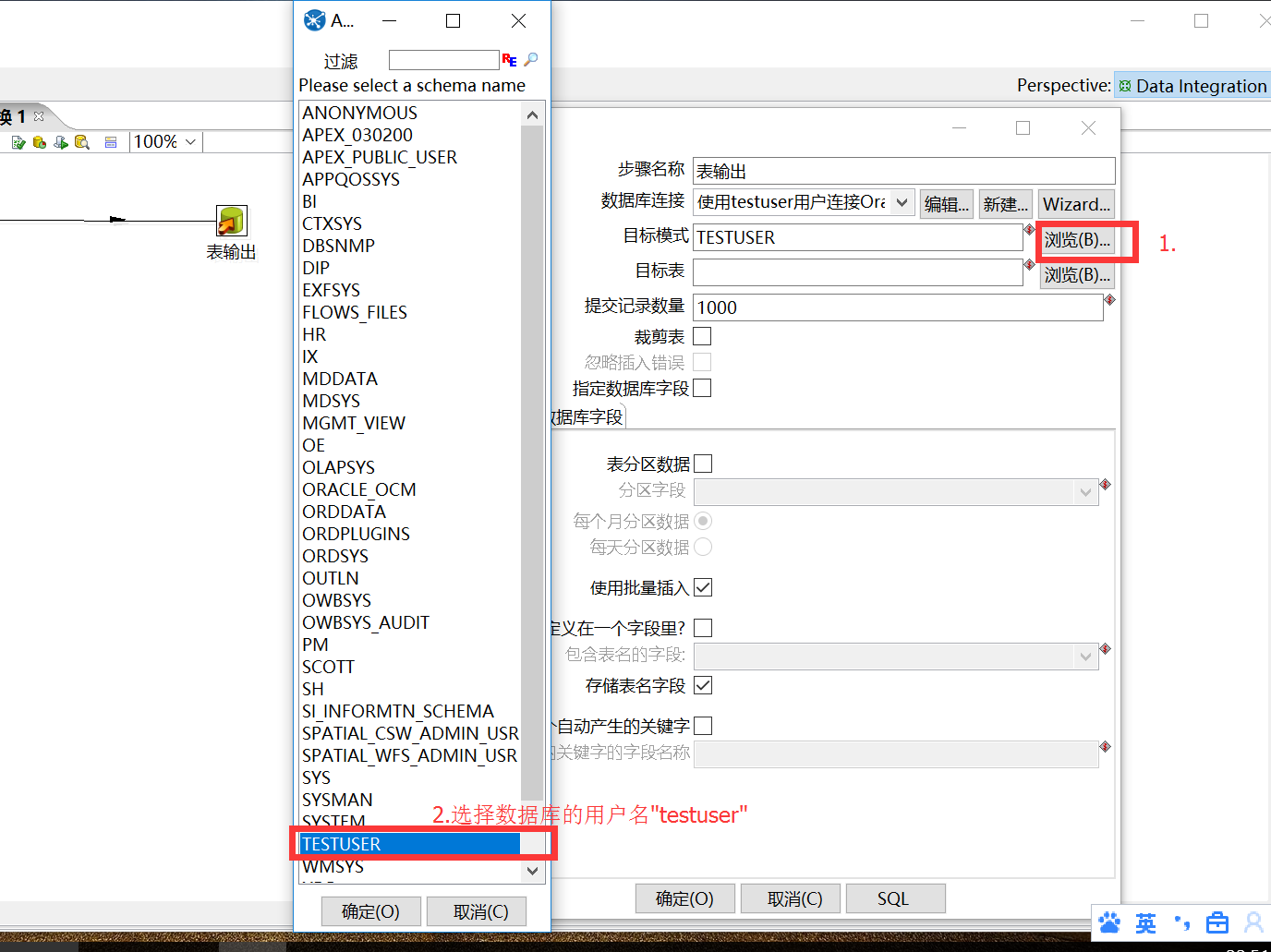The height and width of the screenshot is (952, 1271).
Task: Open the database explorer magnifier icon
Action: pyautogui.click(x=81, y=141)
